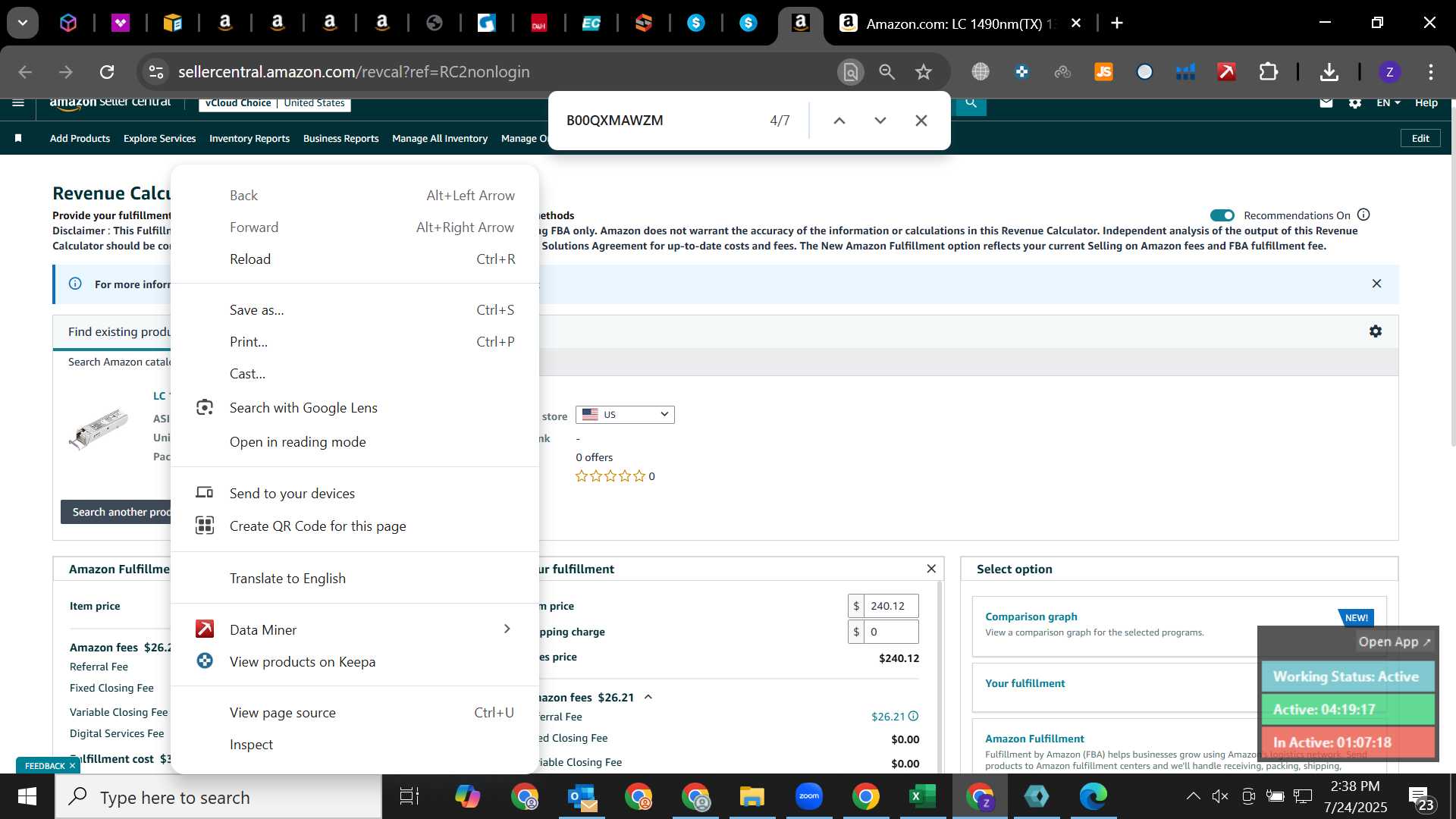
Task: Click the Seller Central search button
Action: tap(971, 104)
